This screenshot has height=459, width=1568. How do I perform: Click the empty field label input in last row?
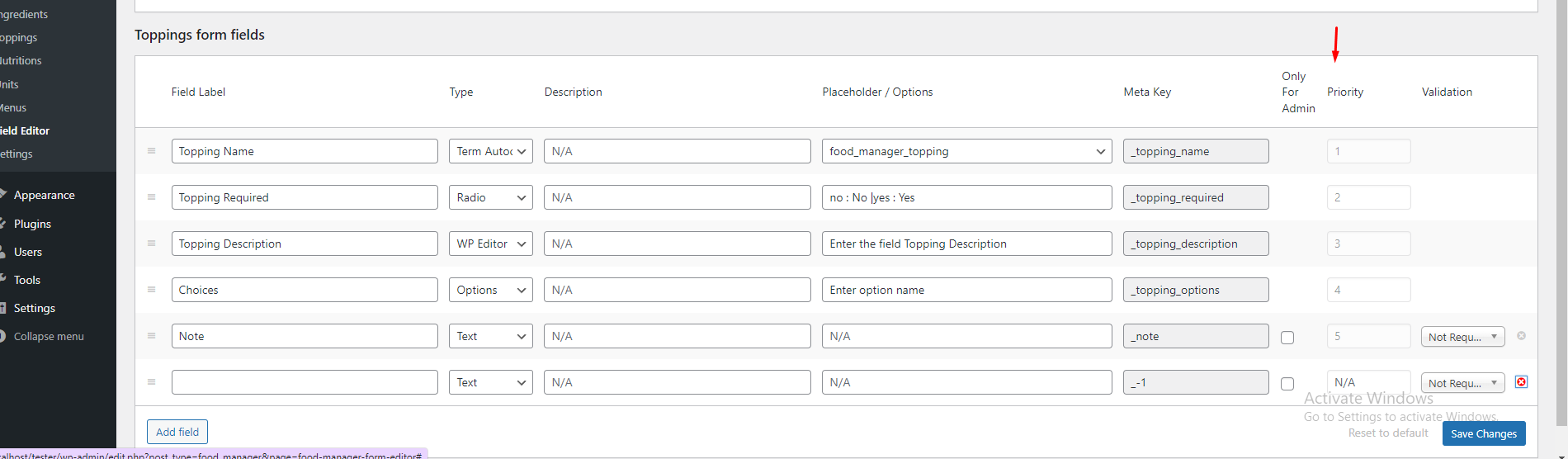[305, 382]
